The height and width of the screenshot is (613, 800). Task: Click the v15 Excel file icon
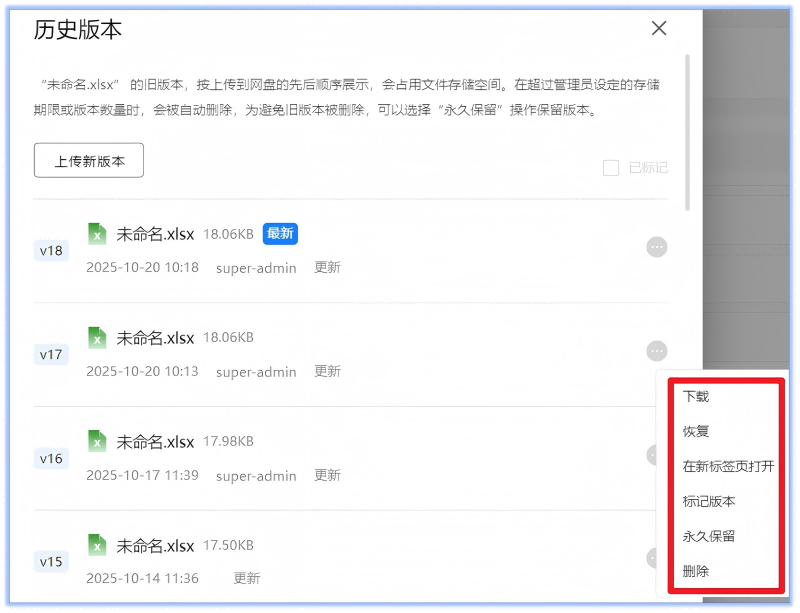[97, 545]
